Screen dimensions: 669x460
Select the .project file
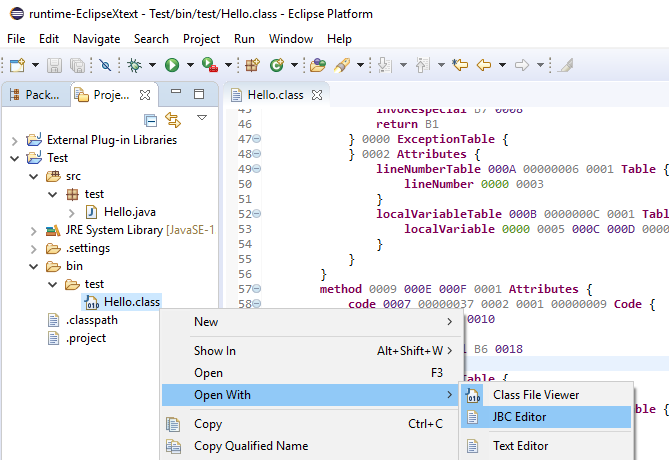[77, 338]
